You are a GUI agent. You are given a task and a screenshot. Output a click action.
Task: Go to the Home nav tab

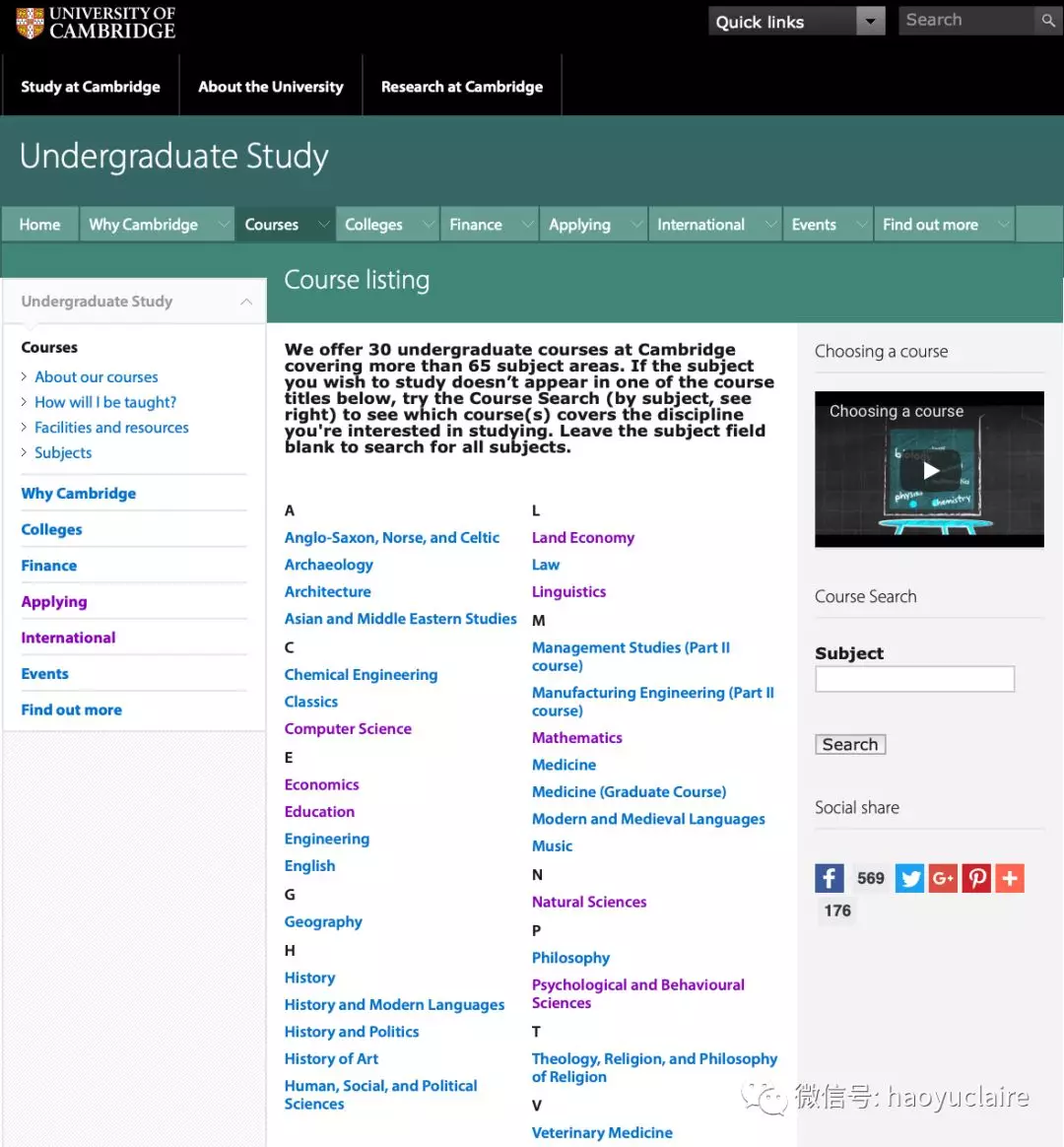(40, 225)
